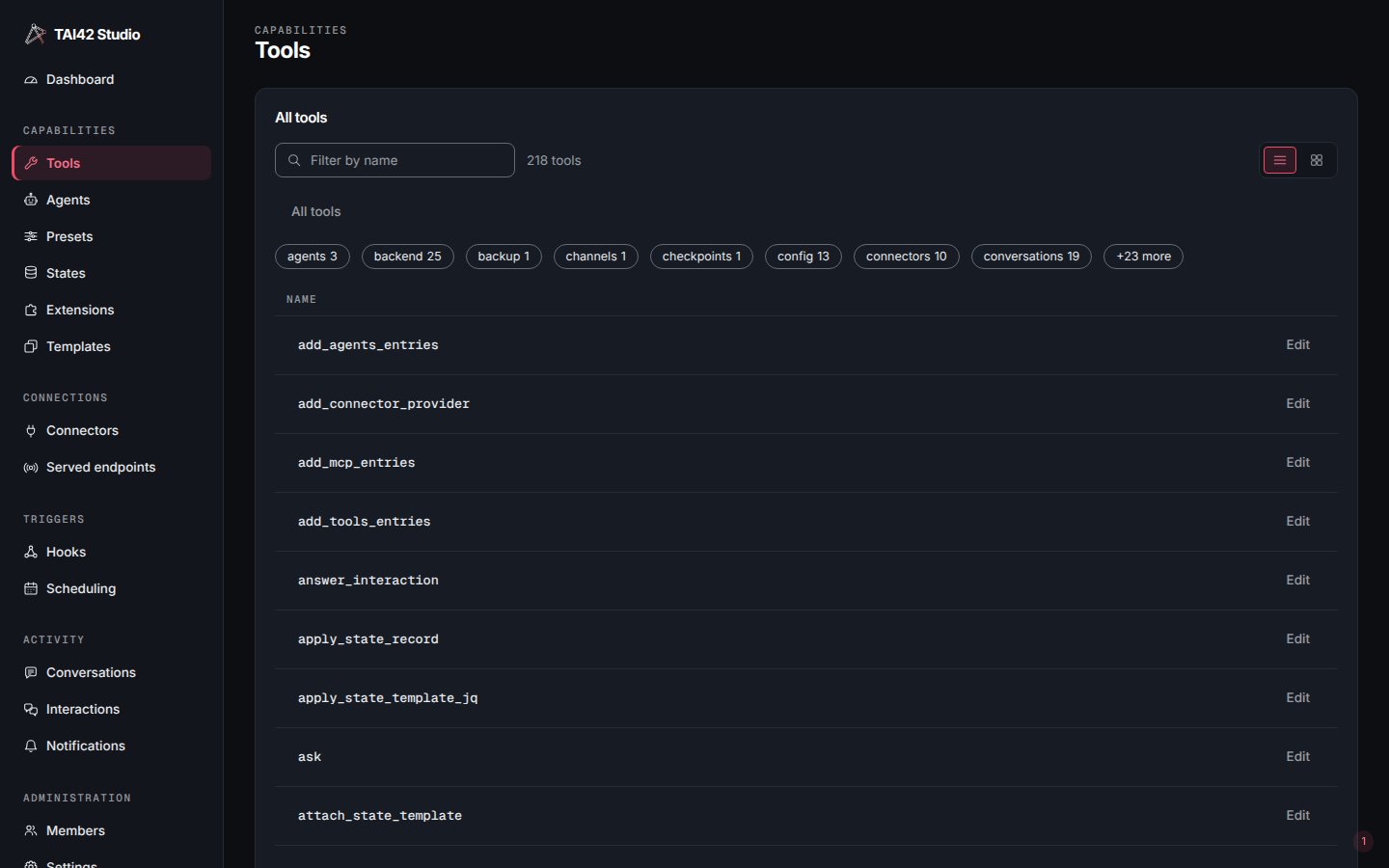Filter tools by connectors 10 tag
This screenshot has width=1389, height=868.
pos(907,257)
